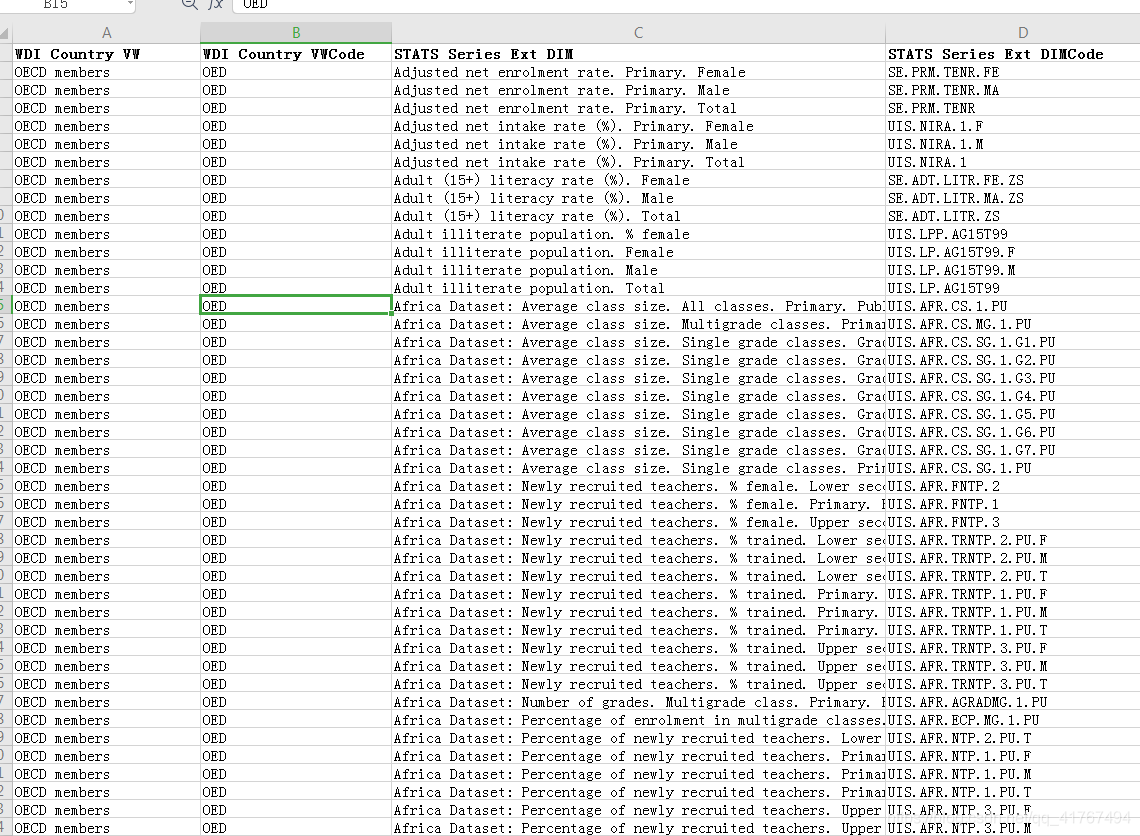Screen dimensions: 1140x836
Task: Click the code cell UIS.NIRA.1.M
Action: point(1013,144)
